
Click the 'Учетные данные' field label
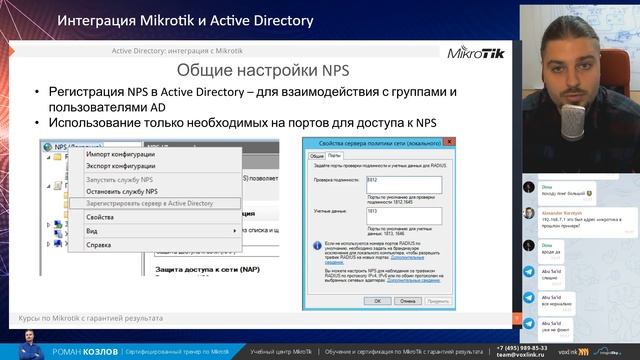click(330, 211)
